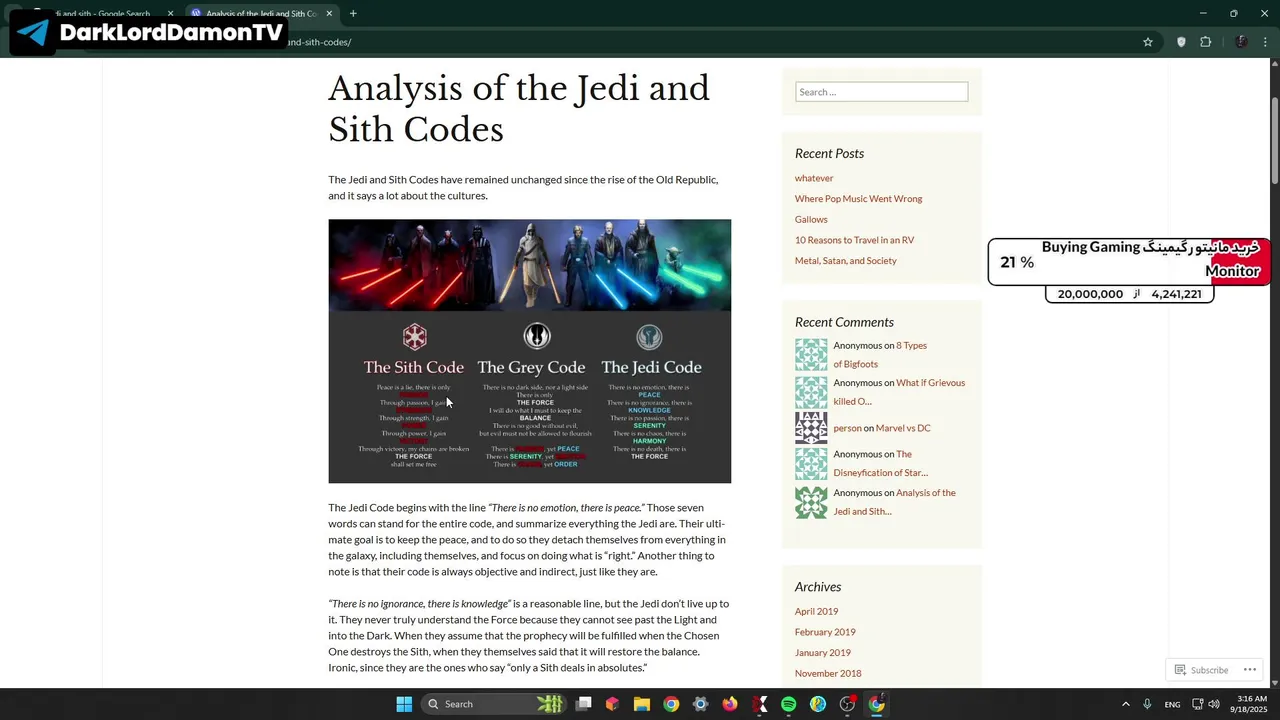This screenshot has width=1280, height=720.
Task: Switch to the Analysis of the Jedi tab
Action: pyautogui.click(x=260, y=14)
